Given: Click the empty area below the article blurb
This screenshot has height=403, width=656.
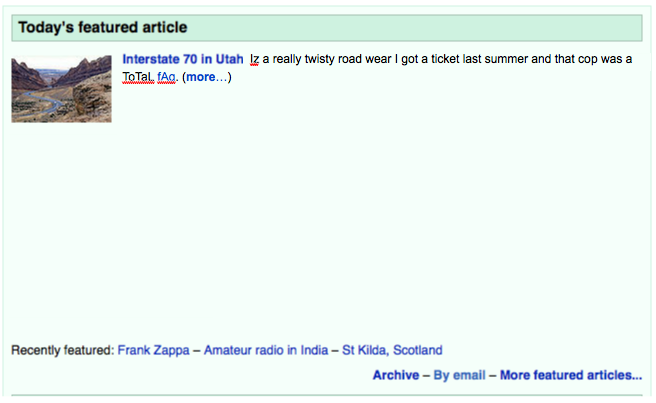Looking at the screenshot, I should point(326,209).
